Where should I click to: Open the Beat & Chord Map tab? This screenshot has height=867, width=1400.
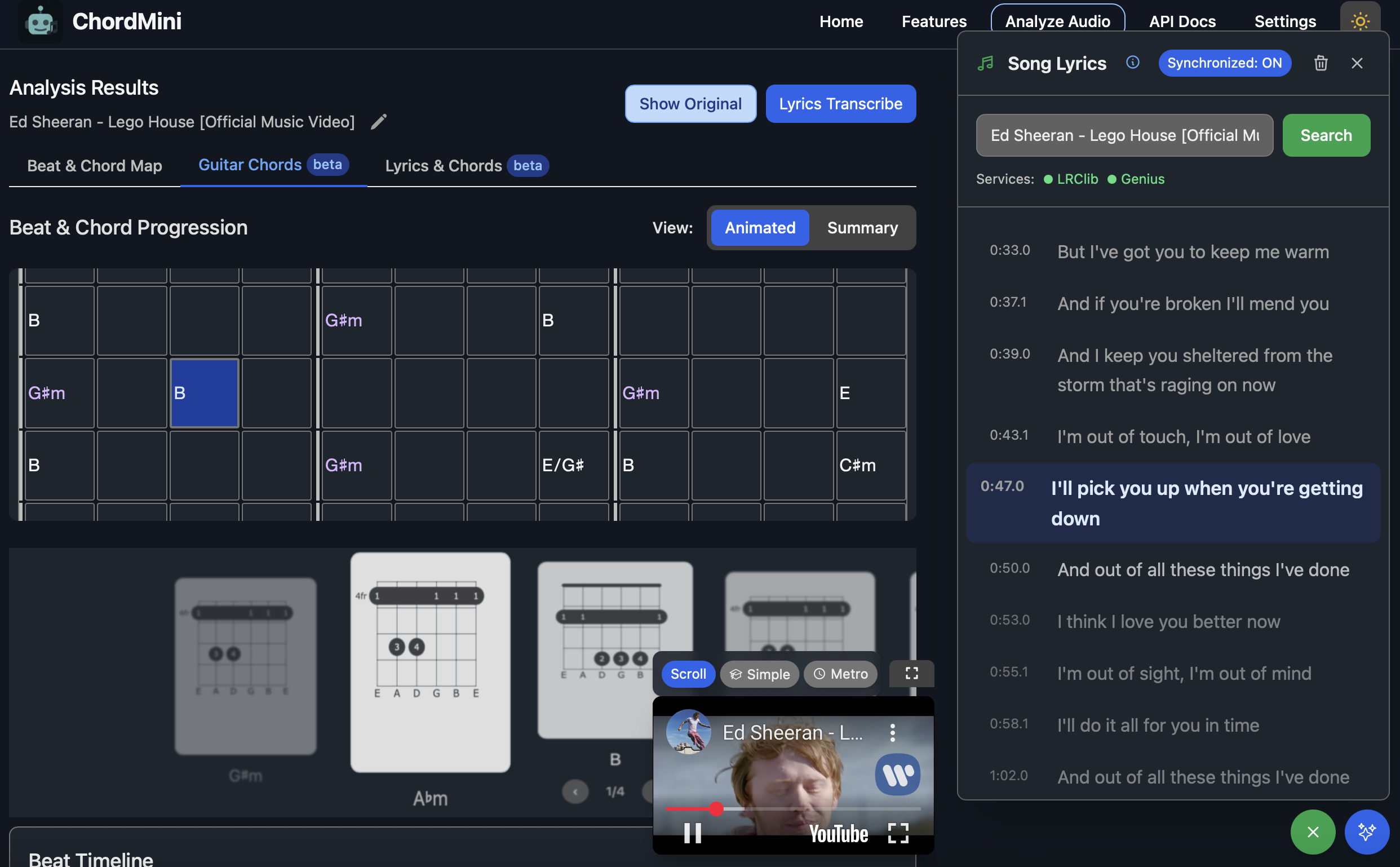coord(95,166)
